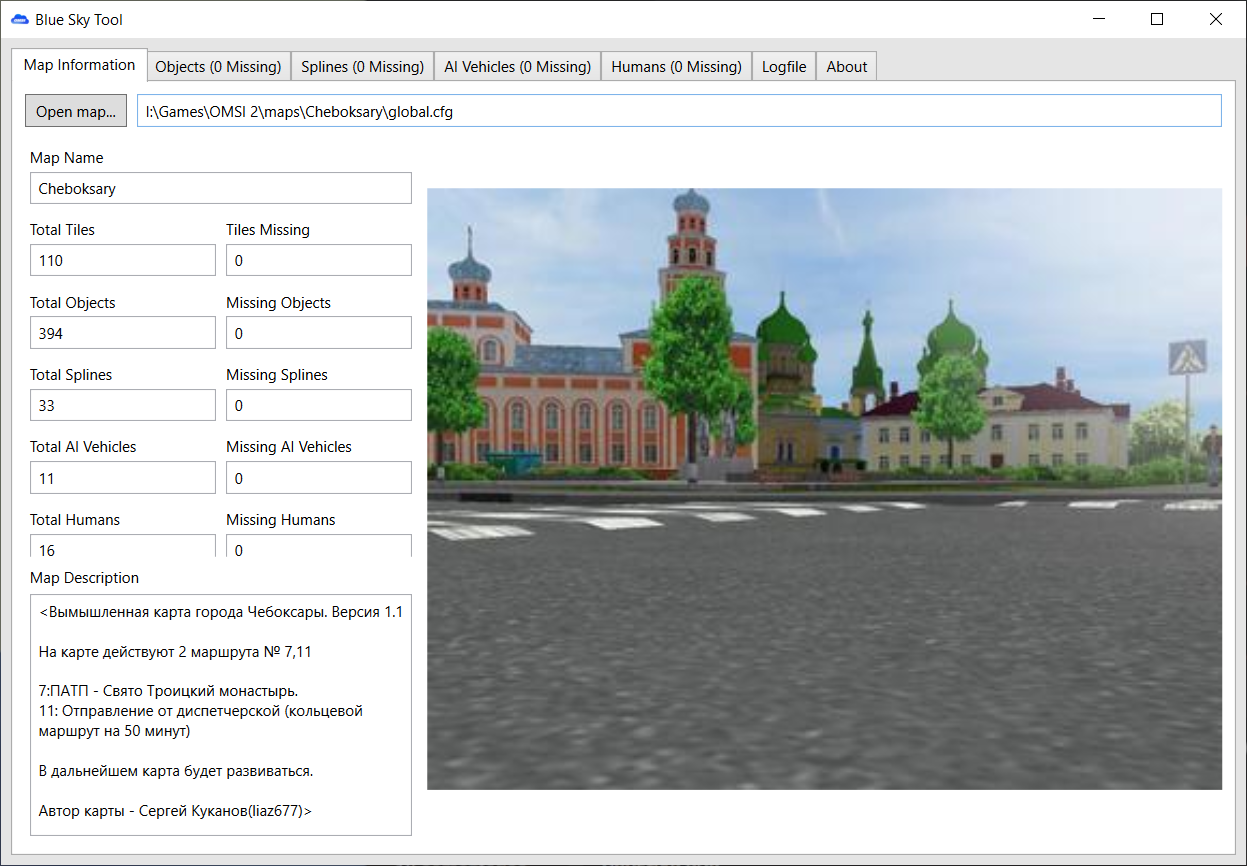Image resolution: width=1247 pixels, height=866 pixels.
Task: Open the Objects (0 Missing) tab
Action: click(x=218, y=67)
